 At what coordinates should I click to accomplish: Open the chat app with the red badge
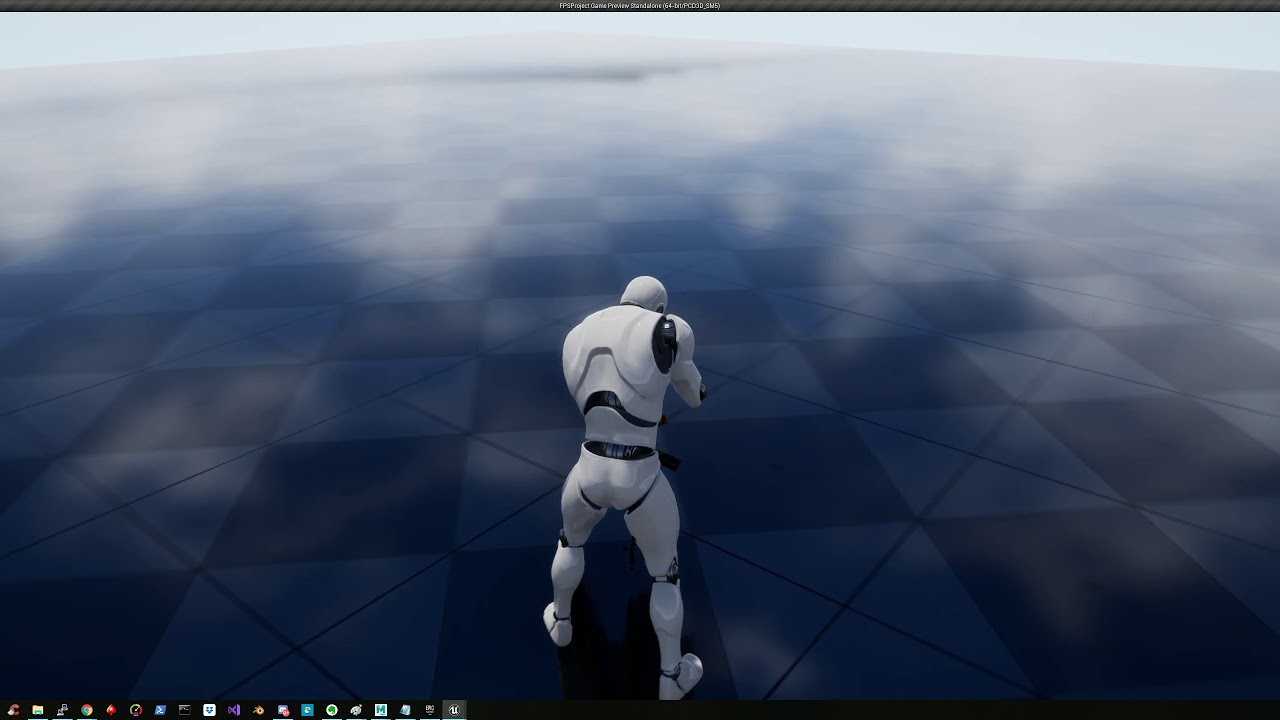283,710
